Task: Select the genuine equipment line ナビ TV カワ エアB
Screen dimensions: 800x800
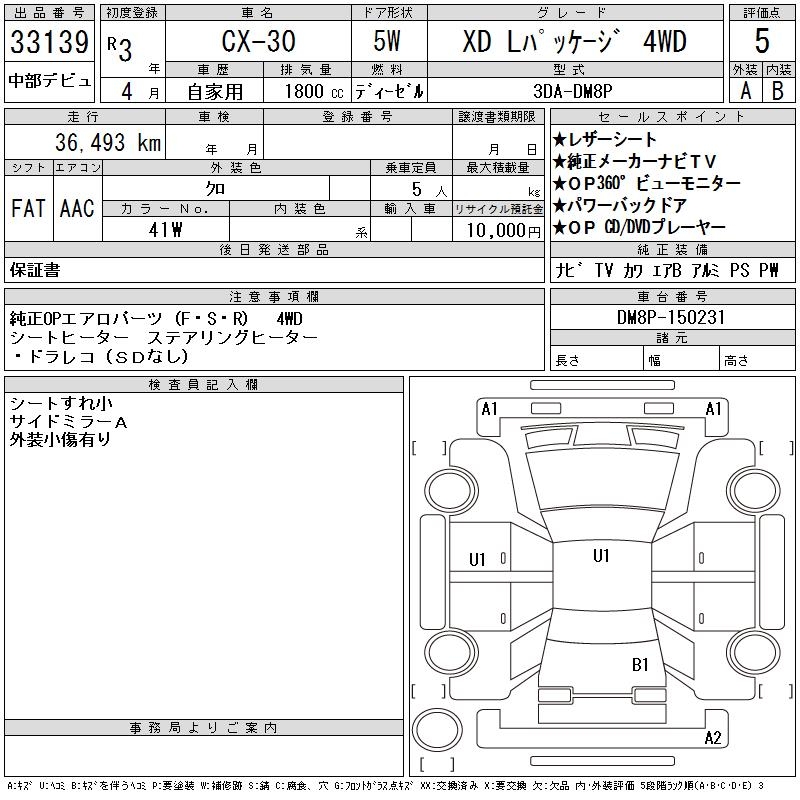Action: 666,270
